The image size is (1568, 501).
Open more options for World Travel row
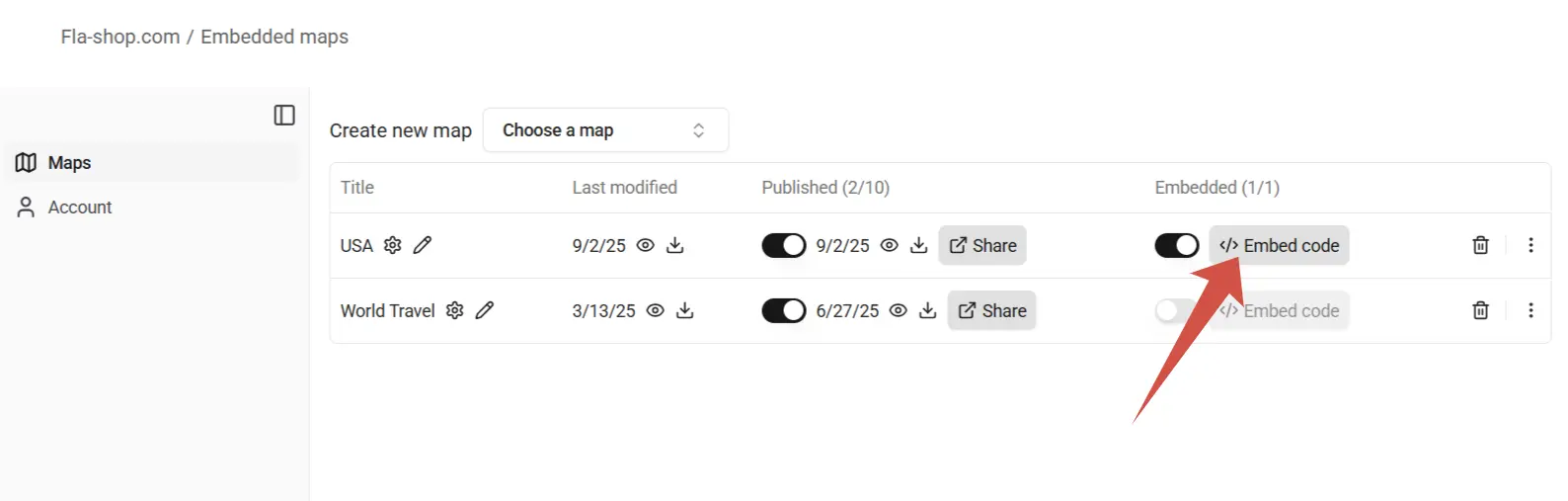click(x=1530, y=310)
